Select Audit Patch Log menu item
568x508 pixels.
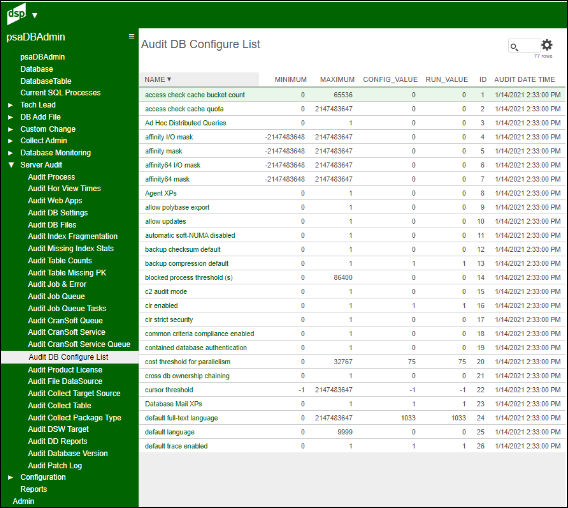(55, 466)
